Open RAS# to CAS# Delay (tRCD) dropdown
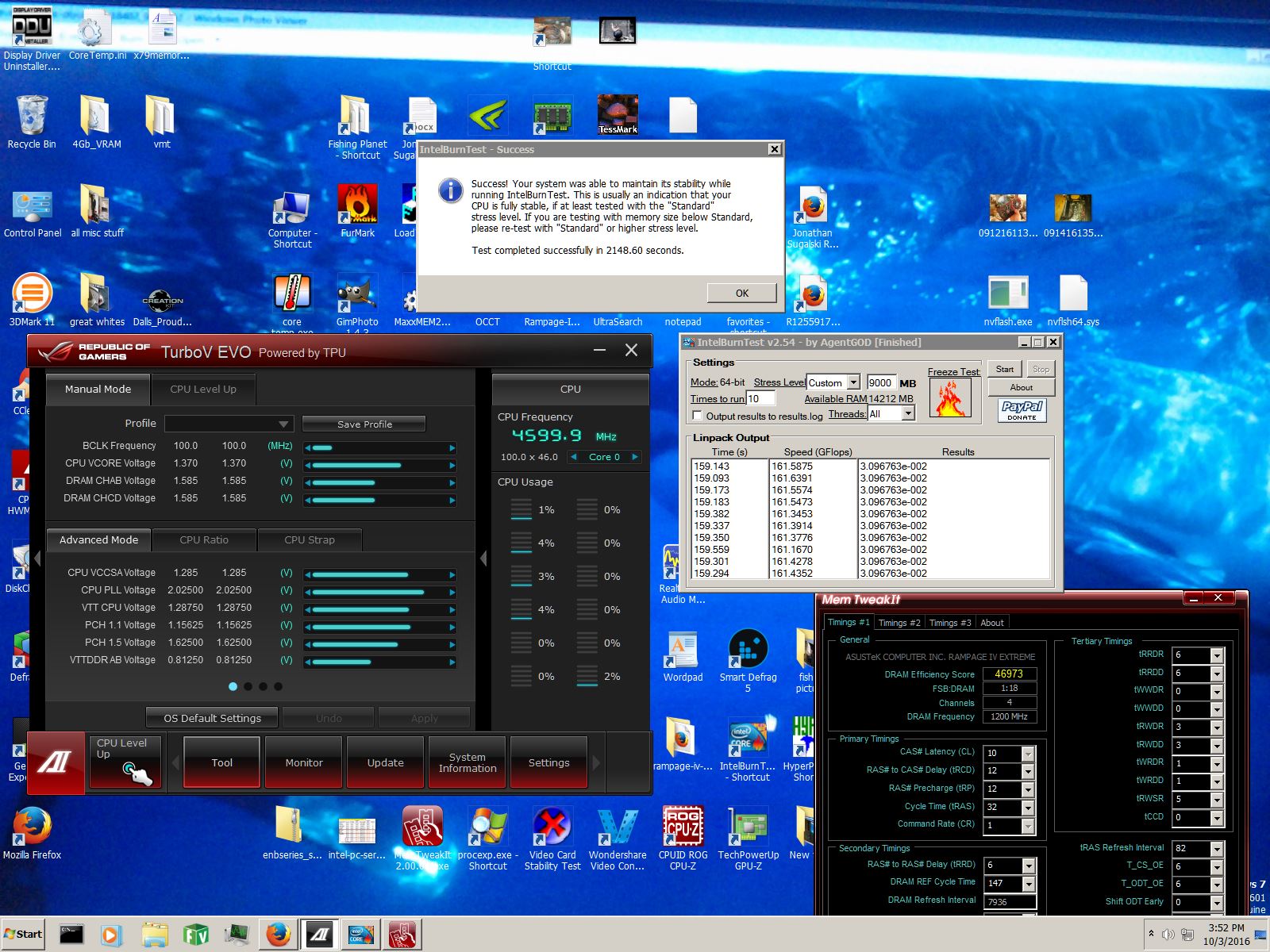The height and width of the screenshot is (952, 1270). 1028,771
